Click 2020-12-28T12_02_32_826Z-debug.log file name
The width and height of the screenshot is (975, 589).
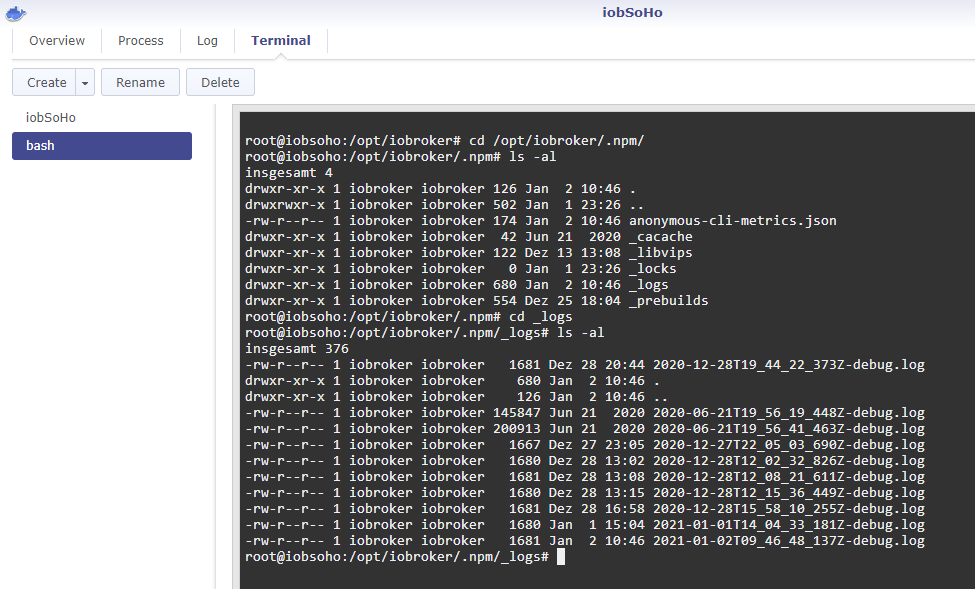(x=788, y=461)
